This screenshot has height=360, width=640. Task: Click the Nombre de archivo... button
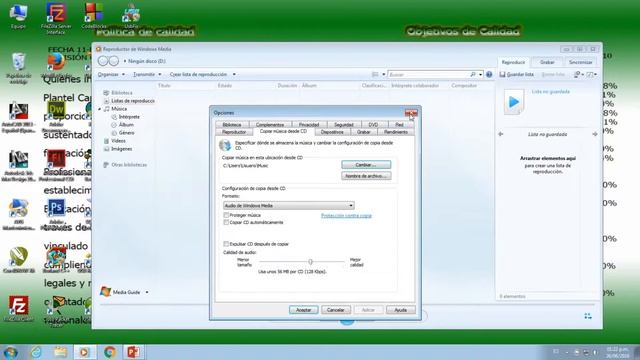click(366, 176)
